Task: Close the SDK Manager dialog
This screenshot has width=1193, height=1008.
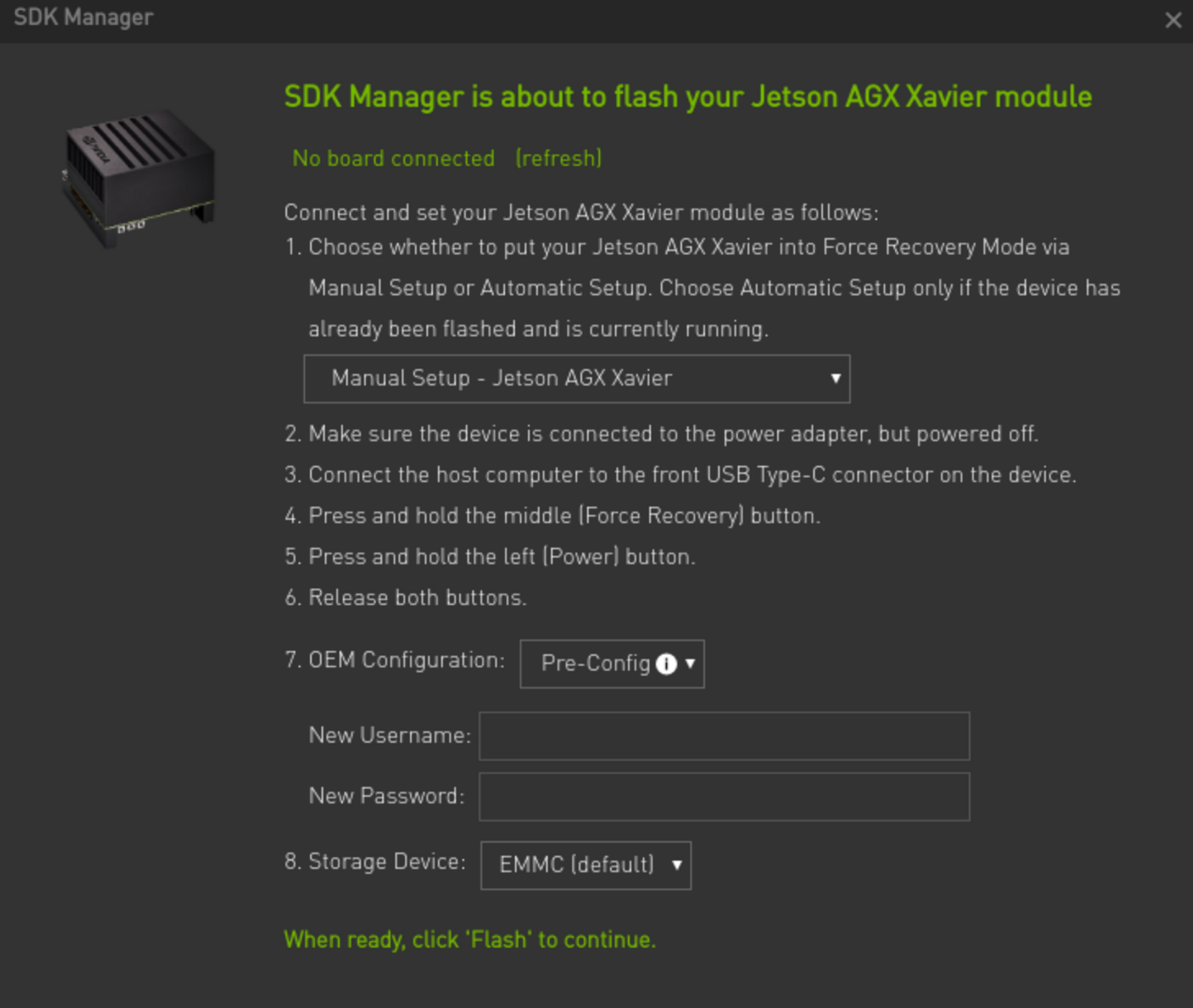Action: [x=1173, y=20]
